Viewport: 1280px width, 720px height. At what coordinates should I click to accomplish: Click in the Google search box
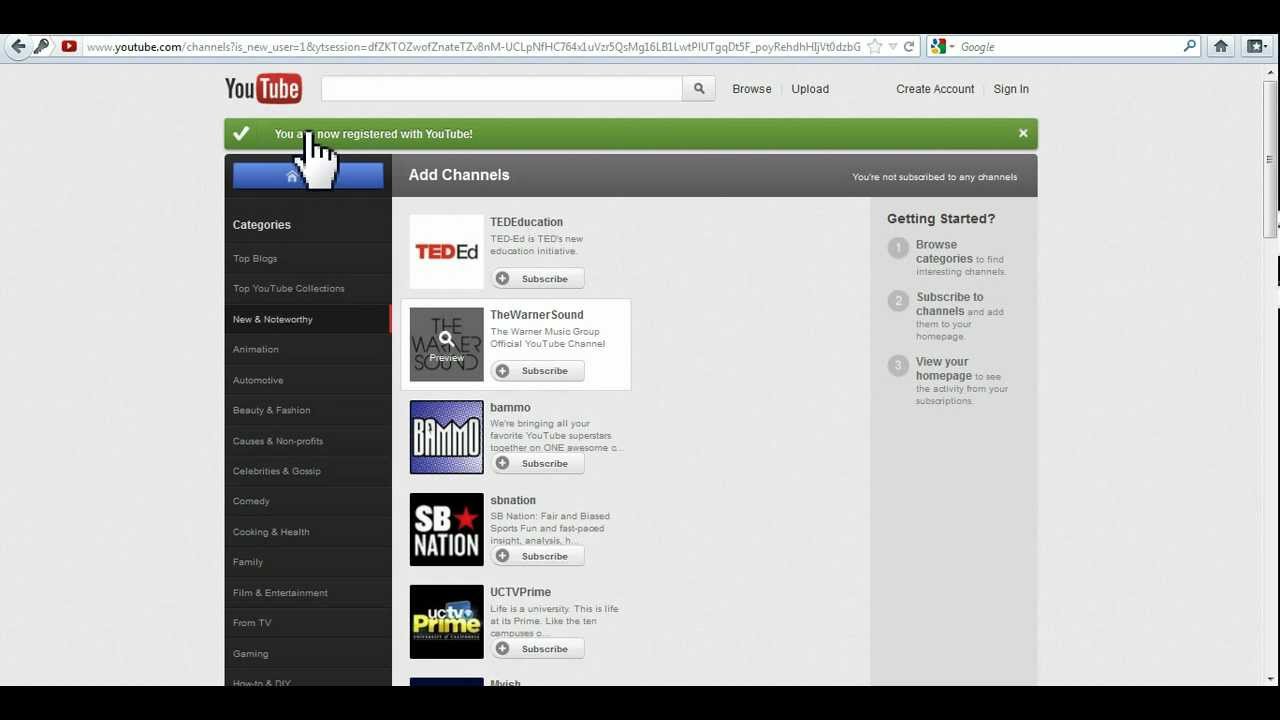(x=1069, y=47)
